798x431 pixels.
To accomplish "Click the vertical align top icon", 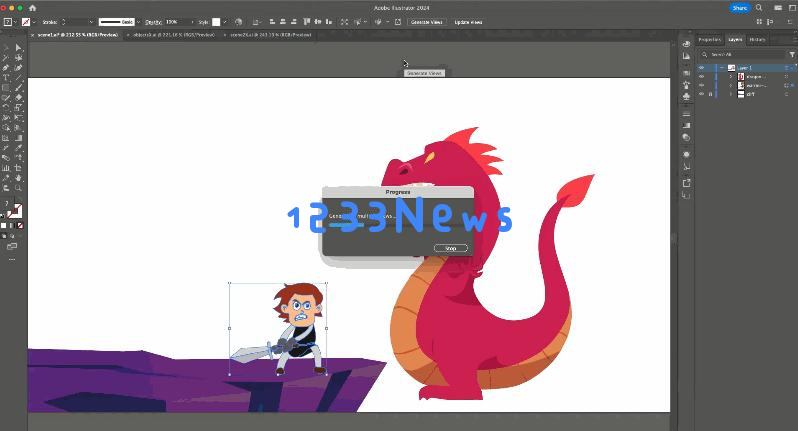I will point(306,22).
